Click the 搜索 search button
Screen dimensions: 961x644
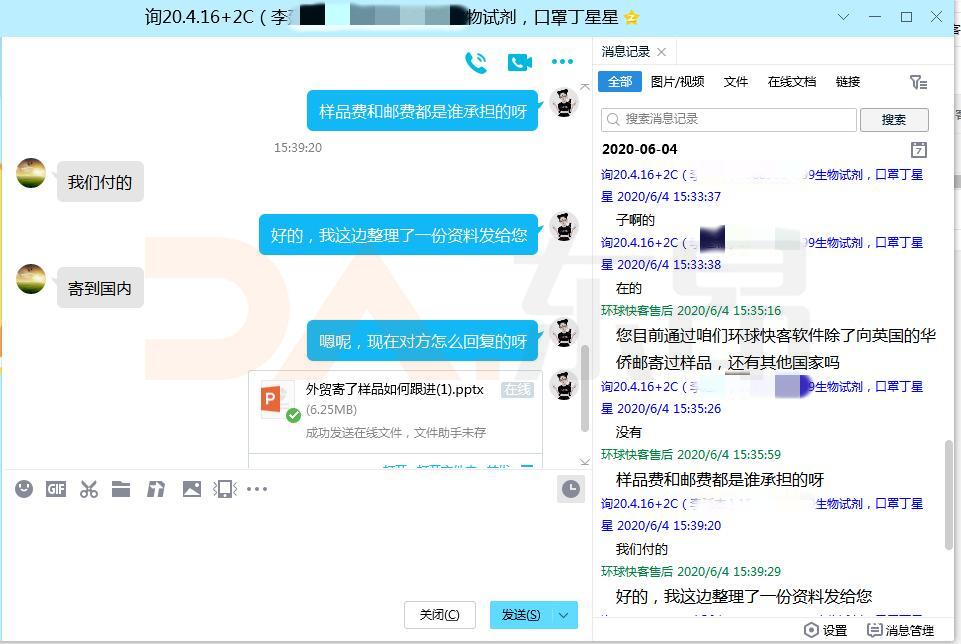tap(893, 119)
